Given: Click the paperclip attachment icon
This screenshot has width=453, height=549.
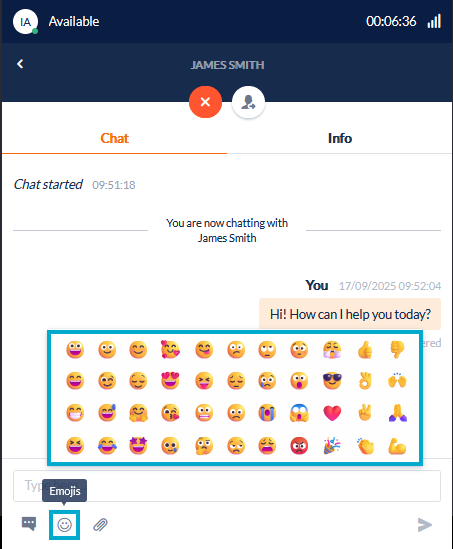Looking at the screenshot, I should coord(100,525).
